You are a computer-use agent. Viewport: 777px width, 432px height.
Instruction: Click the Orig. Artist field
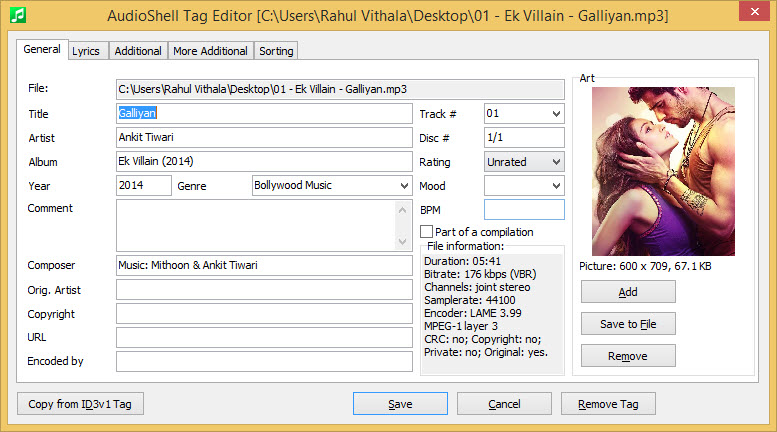(264, 290)
